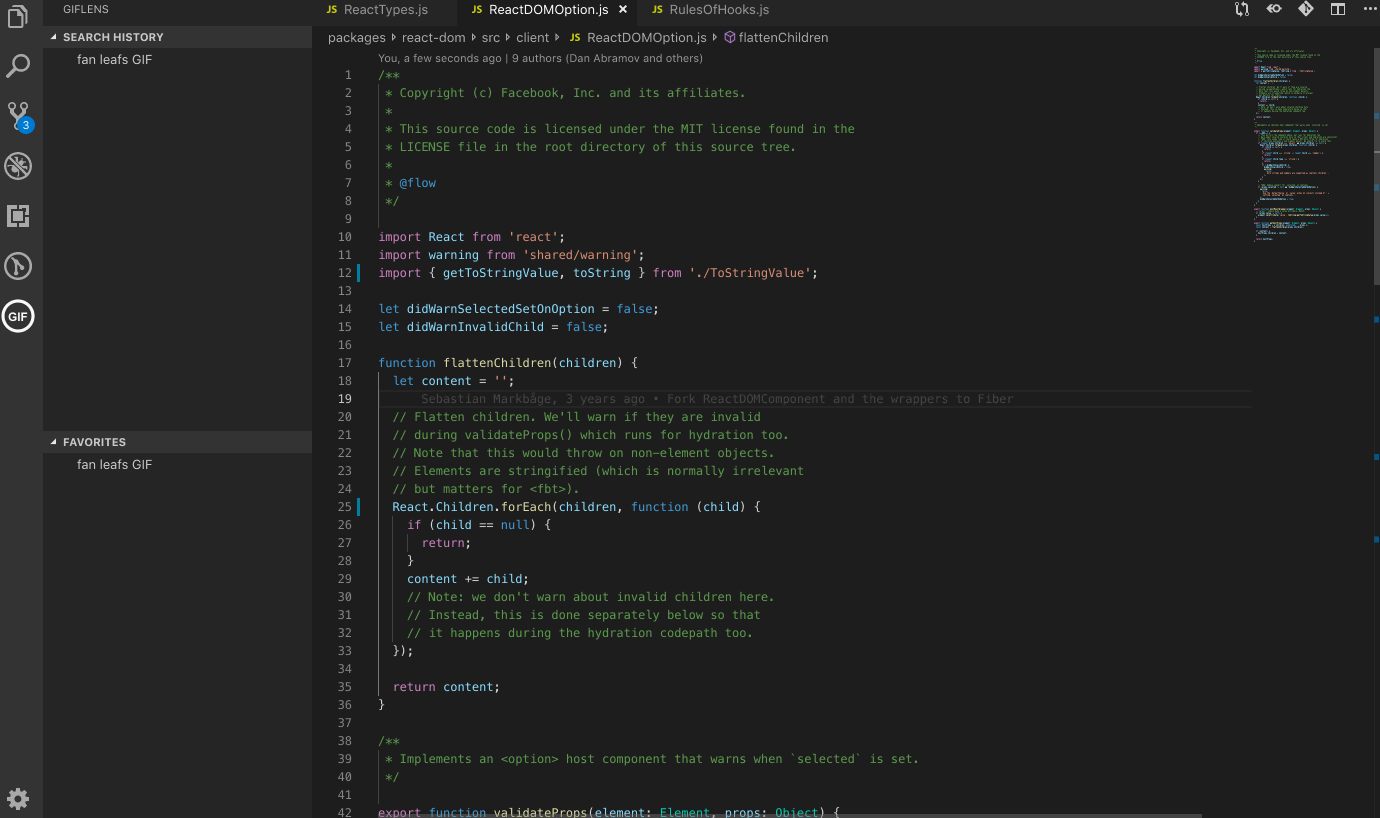
Task: Click the '9 authors (Dan Abramov and others)' code lens
Action: [607, 58]
